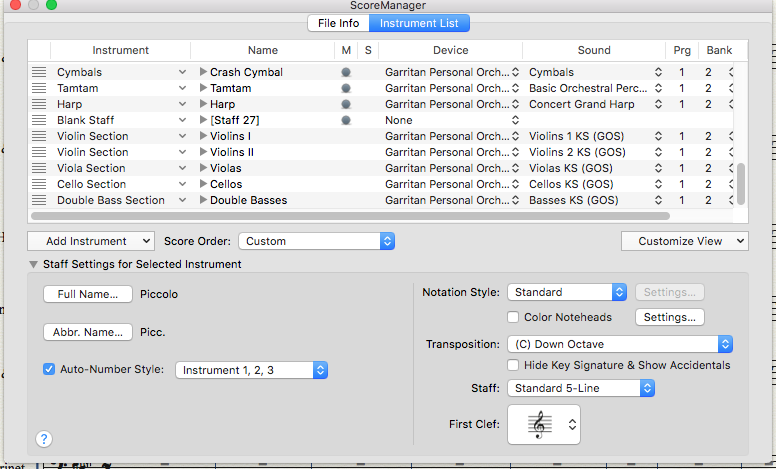The image size is (776, 469).
Task: Uncheck the Auto-Number Style checkbox
Action: (x=49, y=369)
